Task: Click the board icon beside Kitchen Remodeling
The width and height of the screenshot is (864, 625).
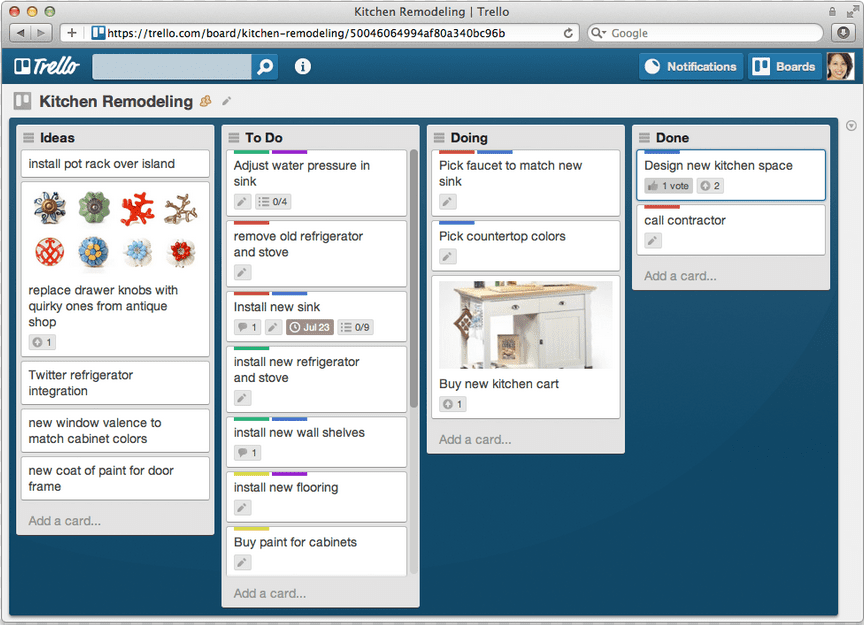Action: (x=23, y=101)
